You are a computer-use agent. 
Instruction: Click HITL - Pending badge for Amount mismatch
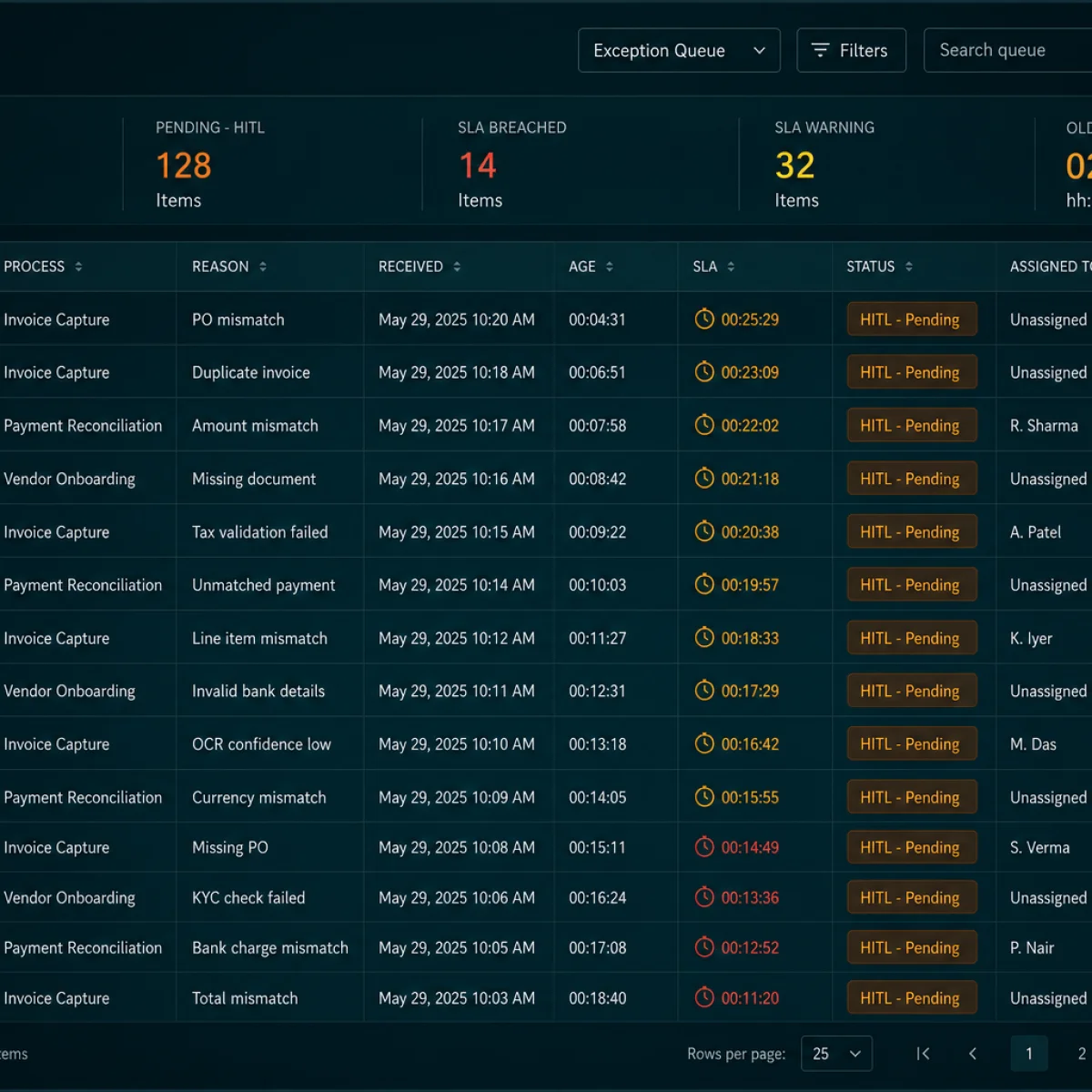912,425
